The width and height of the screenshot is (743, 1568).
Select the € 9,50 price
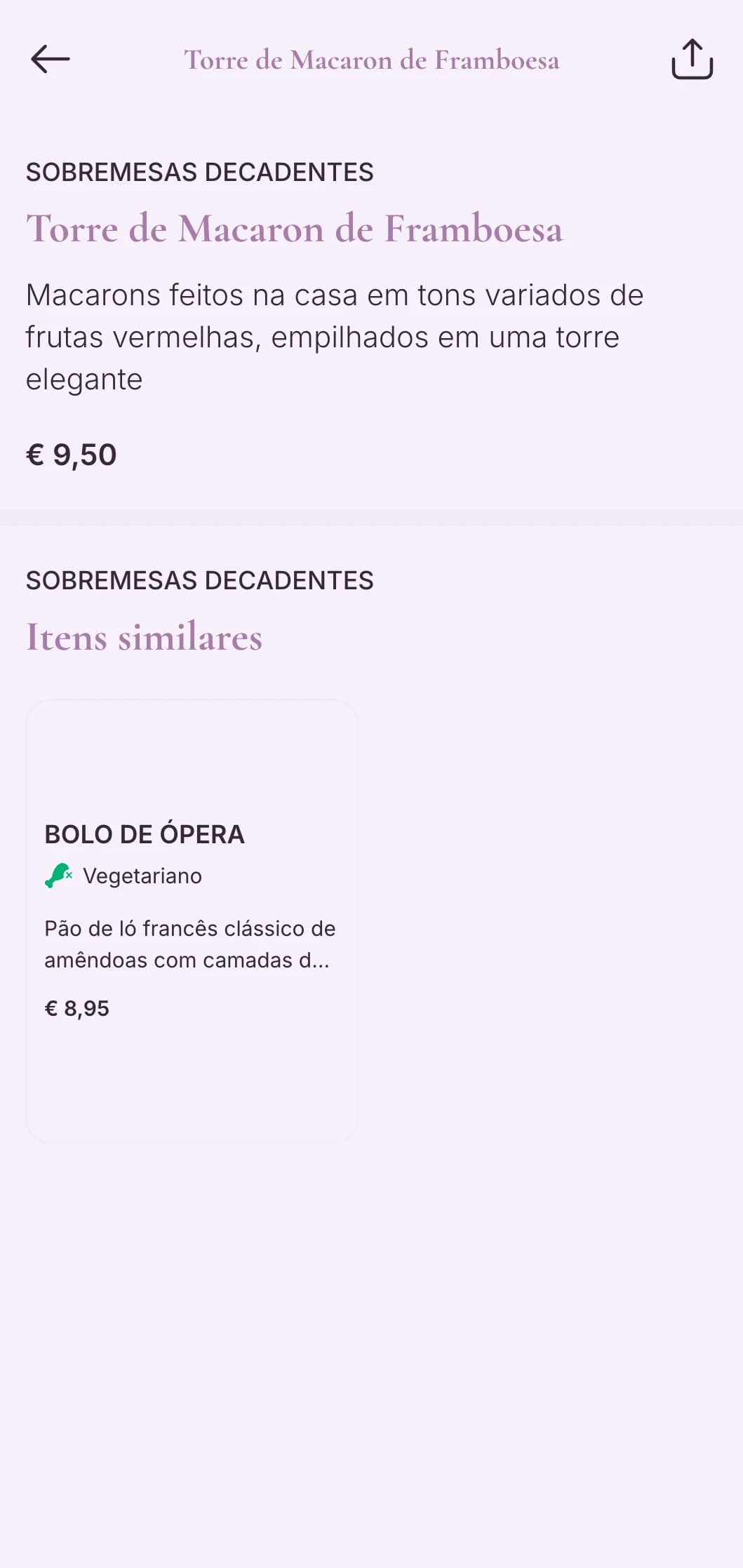(x=72, y=455)
